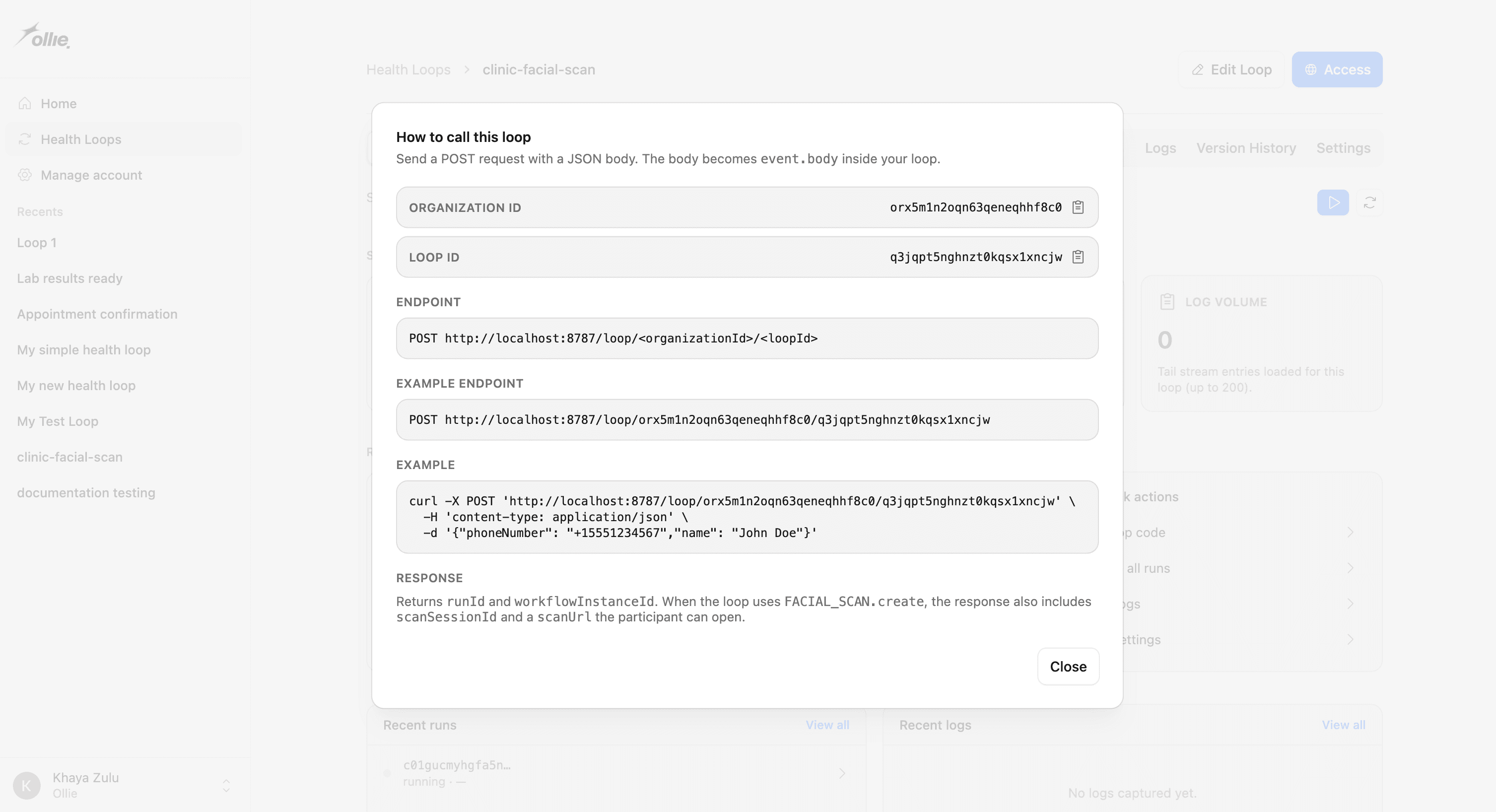Click the clinic-facial-scan breadcrumb title
The height and width of the screenshot is (812, 1496).
[539, 69]
